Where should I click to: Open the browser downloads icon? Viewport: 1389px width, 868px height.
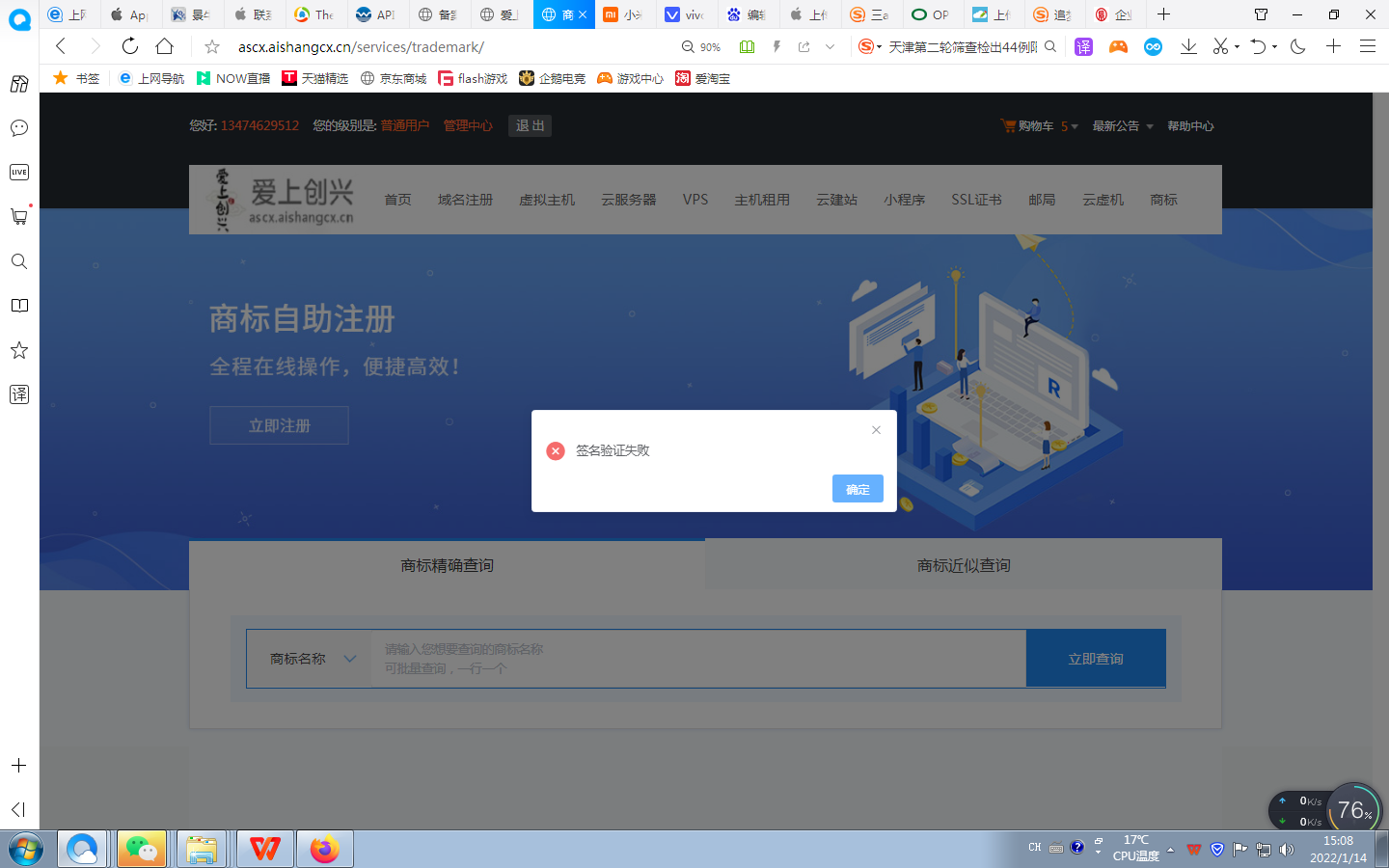tap(1188, 45)
